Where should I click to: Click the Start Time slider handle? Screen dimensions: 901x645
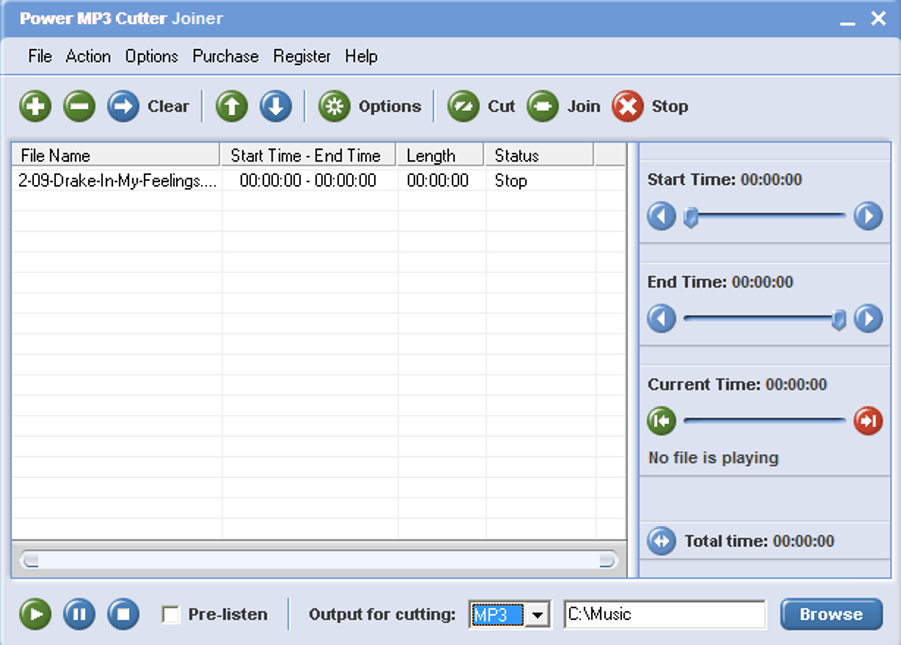tap(690, 217)
